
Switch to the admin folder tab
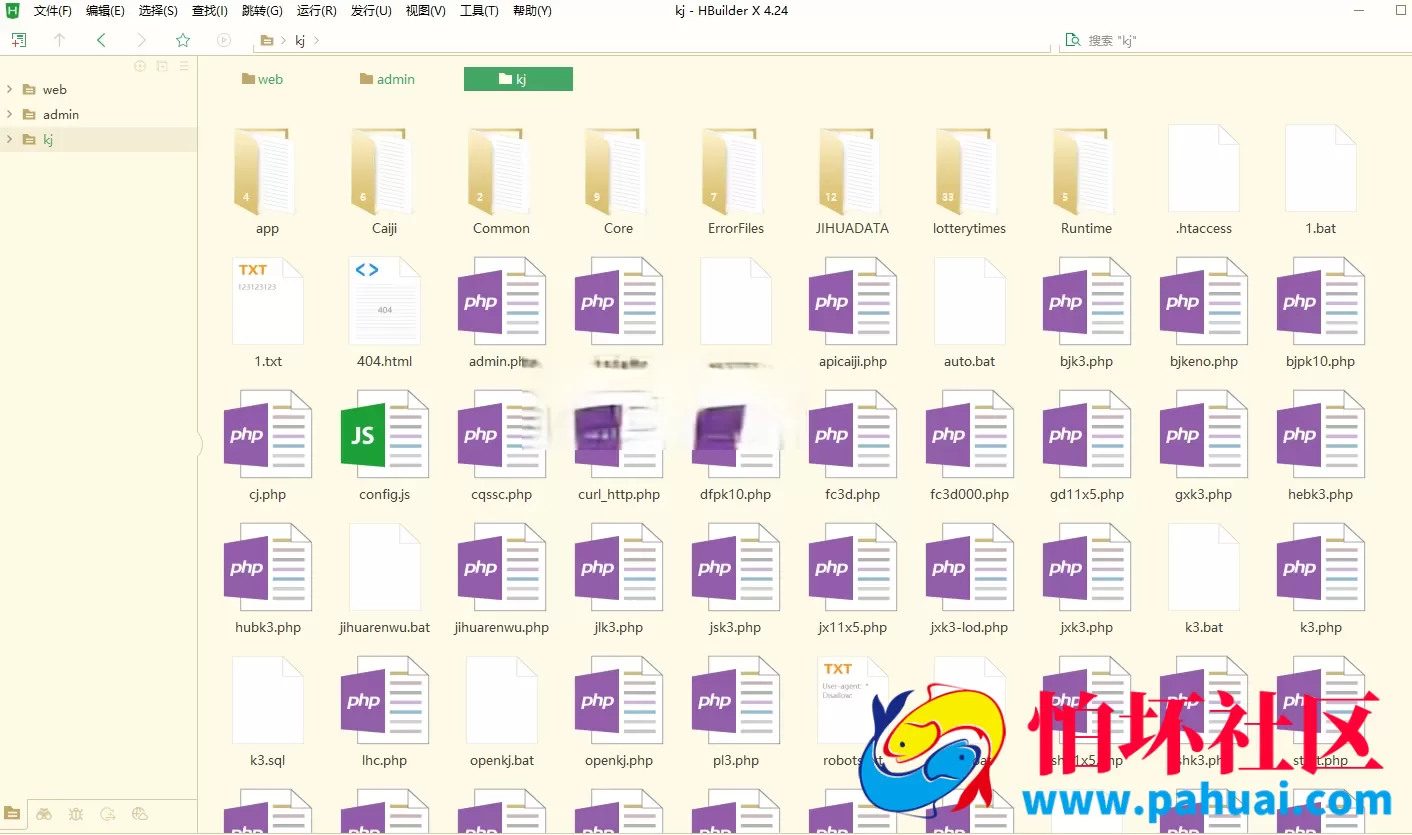coord(387,79)
